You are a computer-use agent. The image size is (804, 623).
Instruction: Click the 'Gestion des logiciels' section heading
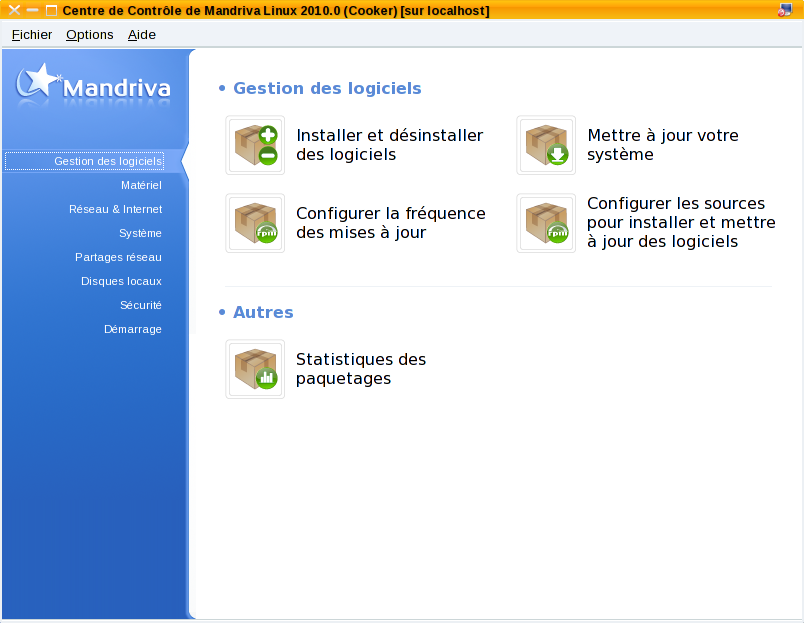click(x=327, y=88)
